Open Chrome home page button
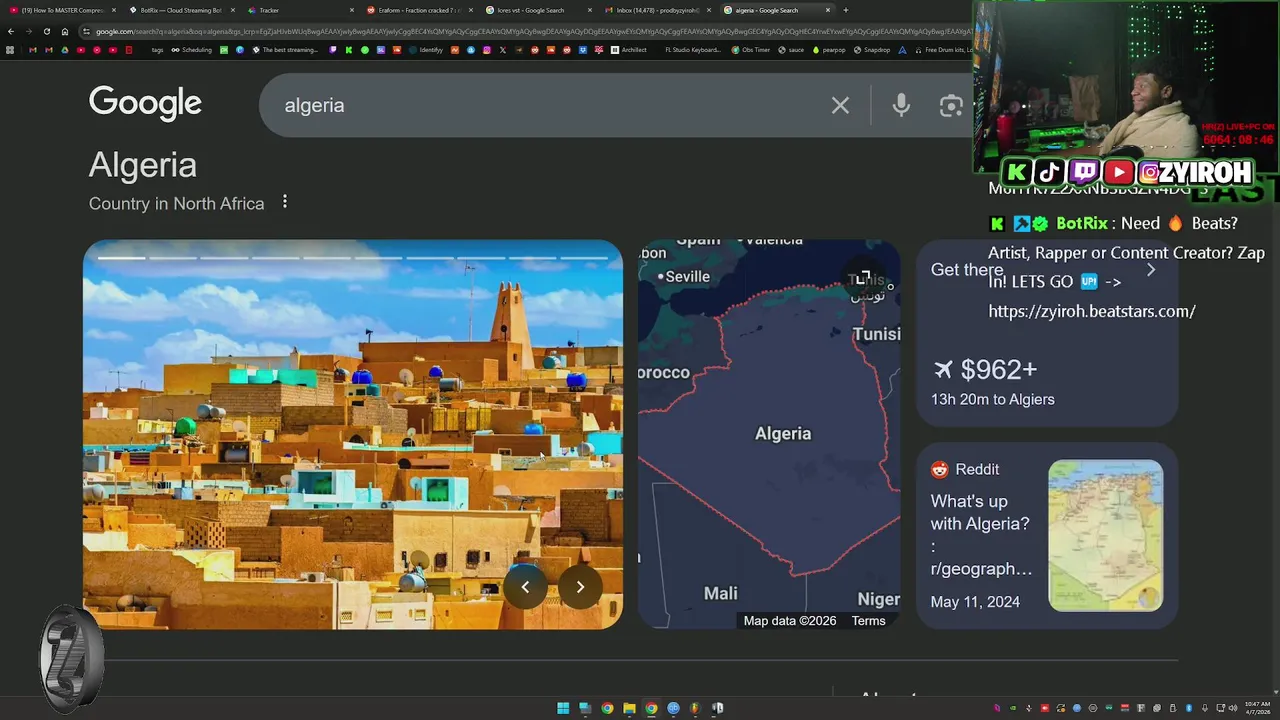1280x720 pixels. tap(65, 31)
